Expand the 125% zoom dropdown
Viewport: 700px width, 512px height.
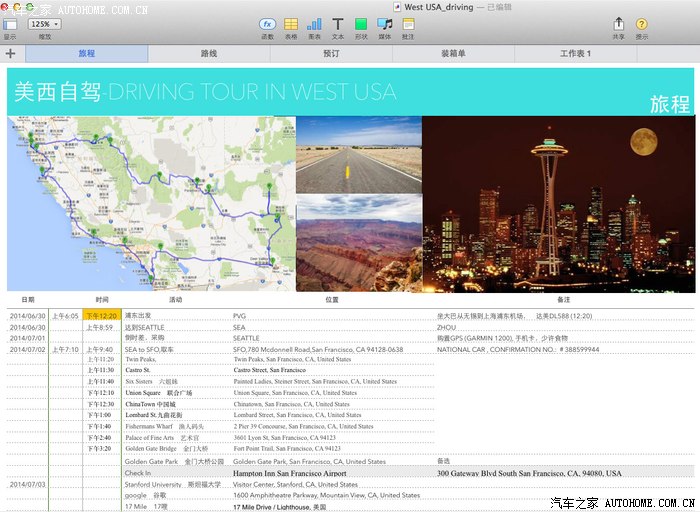(45, 23)
